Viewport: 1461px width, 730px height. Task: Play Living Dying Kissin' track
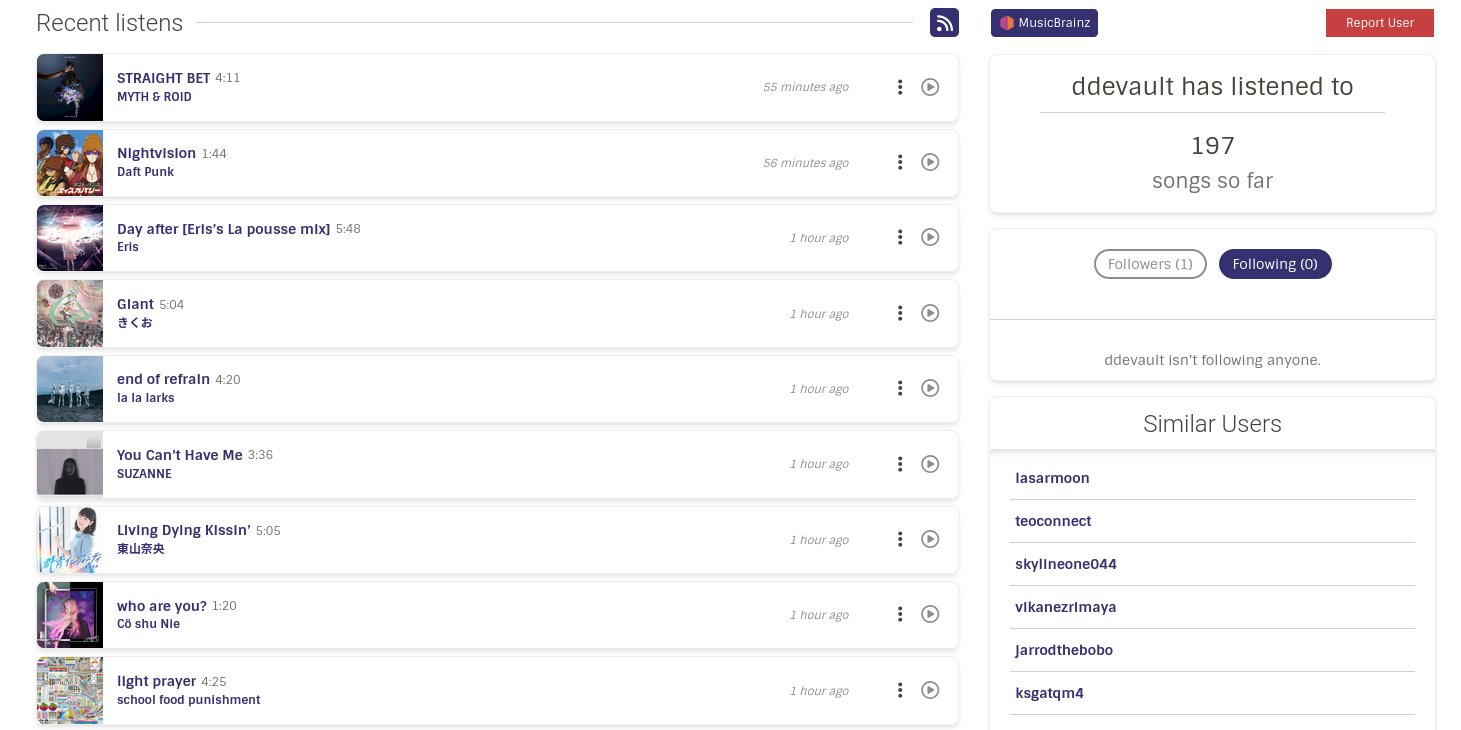click(x=930, y=539)
